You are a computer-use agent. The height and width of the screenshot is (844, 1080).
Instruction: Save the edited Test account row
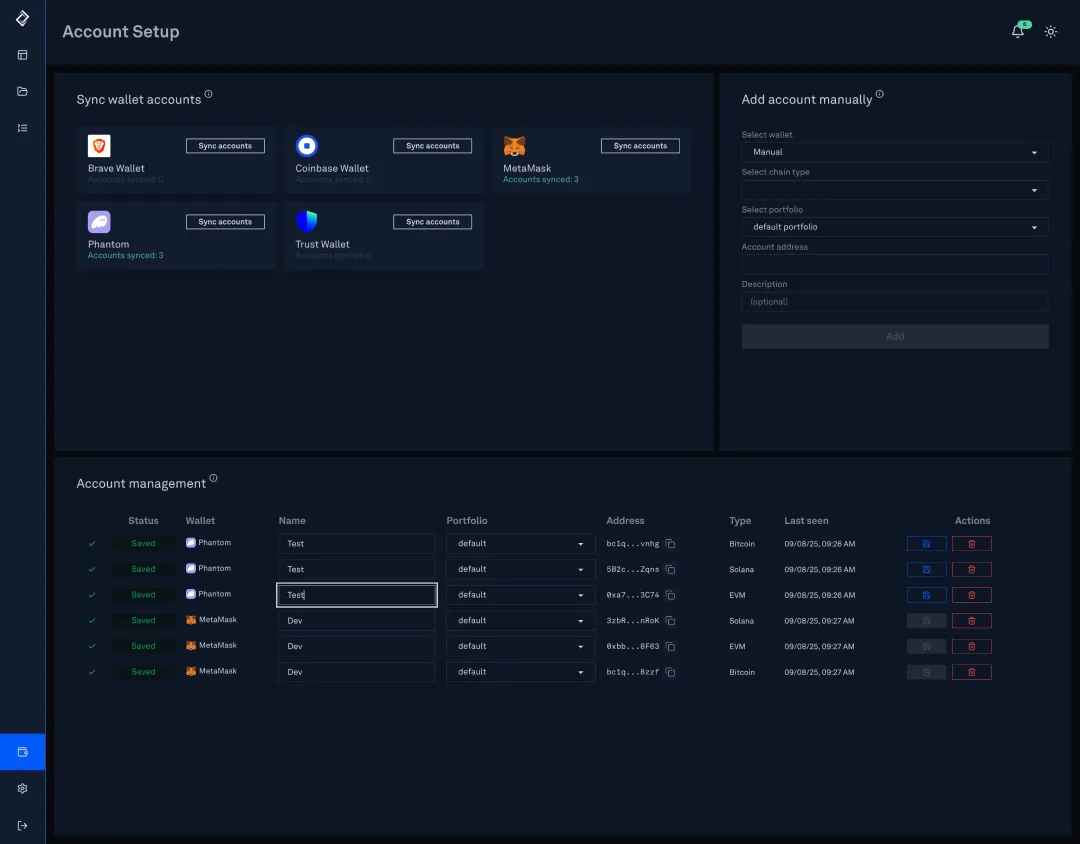pos(926,594)
